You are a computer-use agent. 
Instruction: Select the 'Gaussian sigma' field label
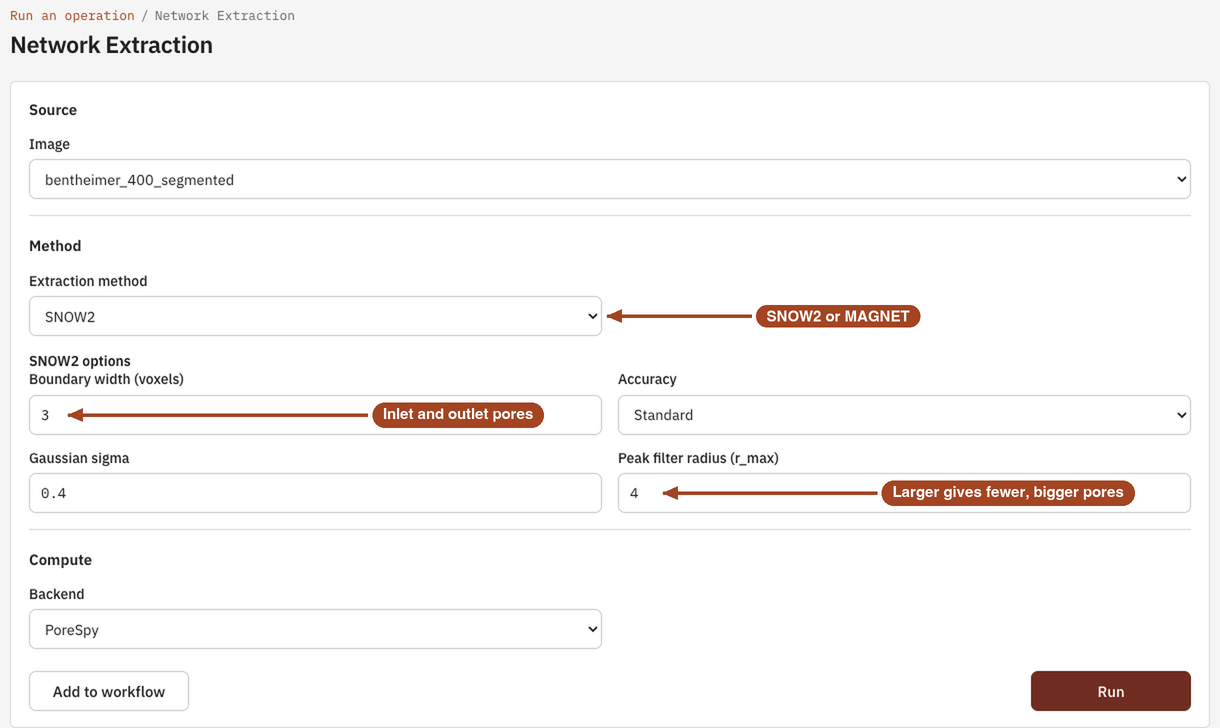pos(79,458)
